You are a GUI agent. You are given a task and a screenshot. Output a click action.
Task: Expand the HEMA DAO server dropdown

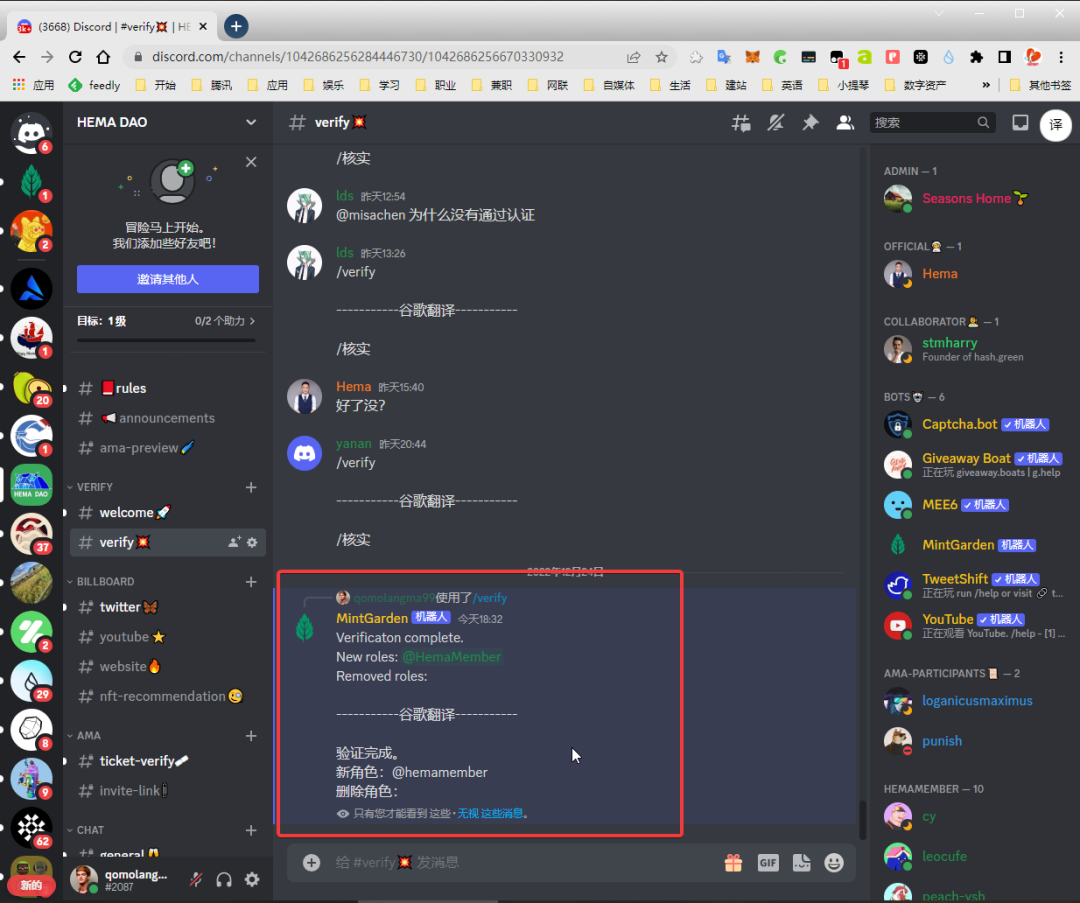pos(251,122)
